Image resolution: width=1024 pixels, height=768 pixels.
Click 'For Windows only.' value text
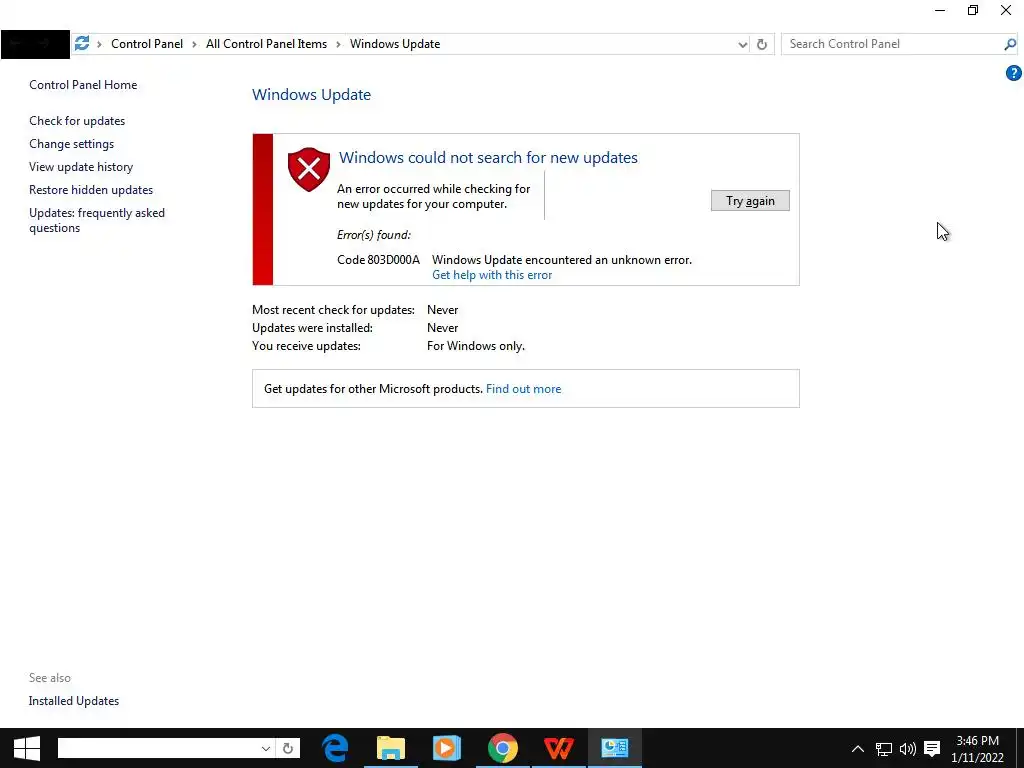click(475, 345)
